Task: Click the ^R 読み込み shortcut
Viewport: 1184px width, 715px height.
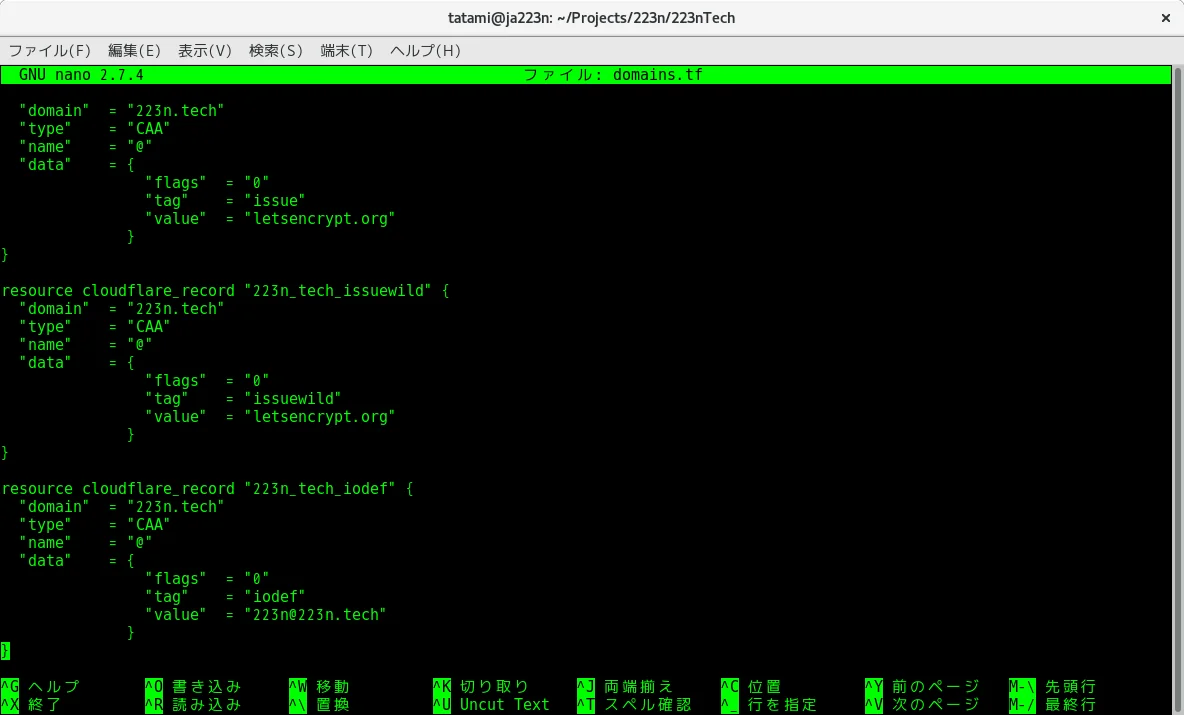Action: coord(193,704)
